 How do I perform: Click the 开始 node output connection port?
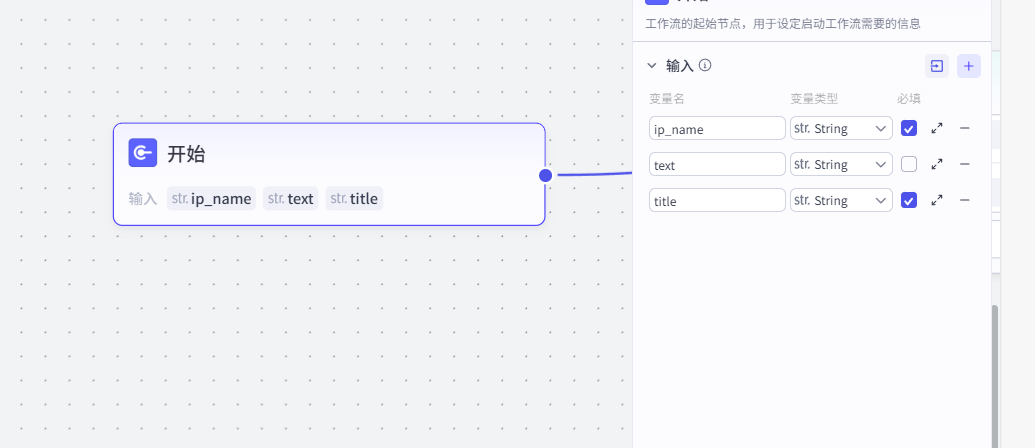[x=545, y=175]
